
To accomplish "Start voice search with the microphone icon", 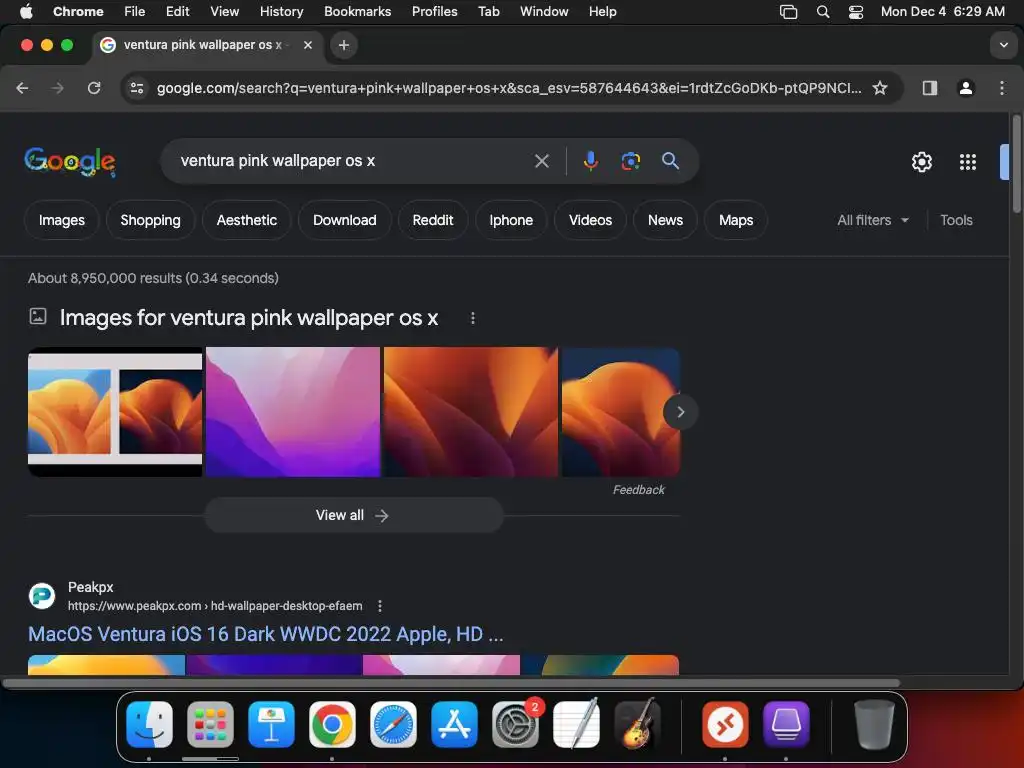I will point(590,161).
